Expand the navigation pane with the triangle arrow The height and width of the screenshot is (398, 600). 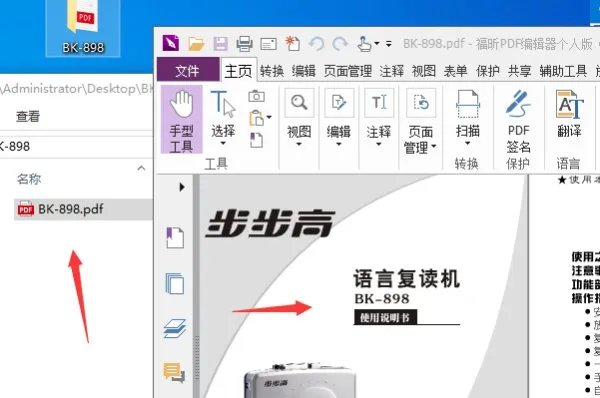click(182, 187)
